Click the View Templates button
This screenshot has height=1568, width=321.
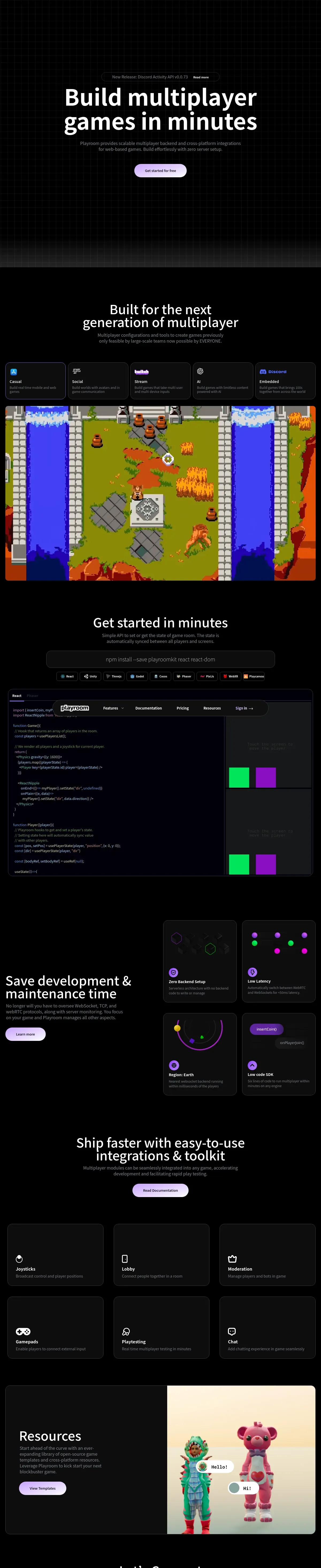coord(43,1488)
